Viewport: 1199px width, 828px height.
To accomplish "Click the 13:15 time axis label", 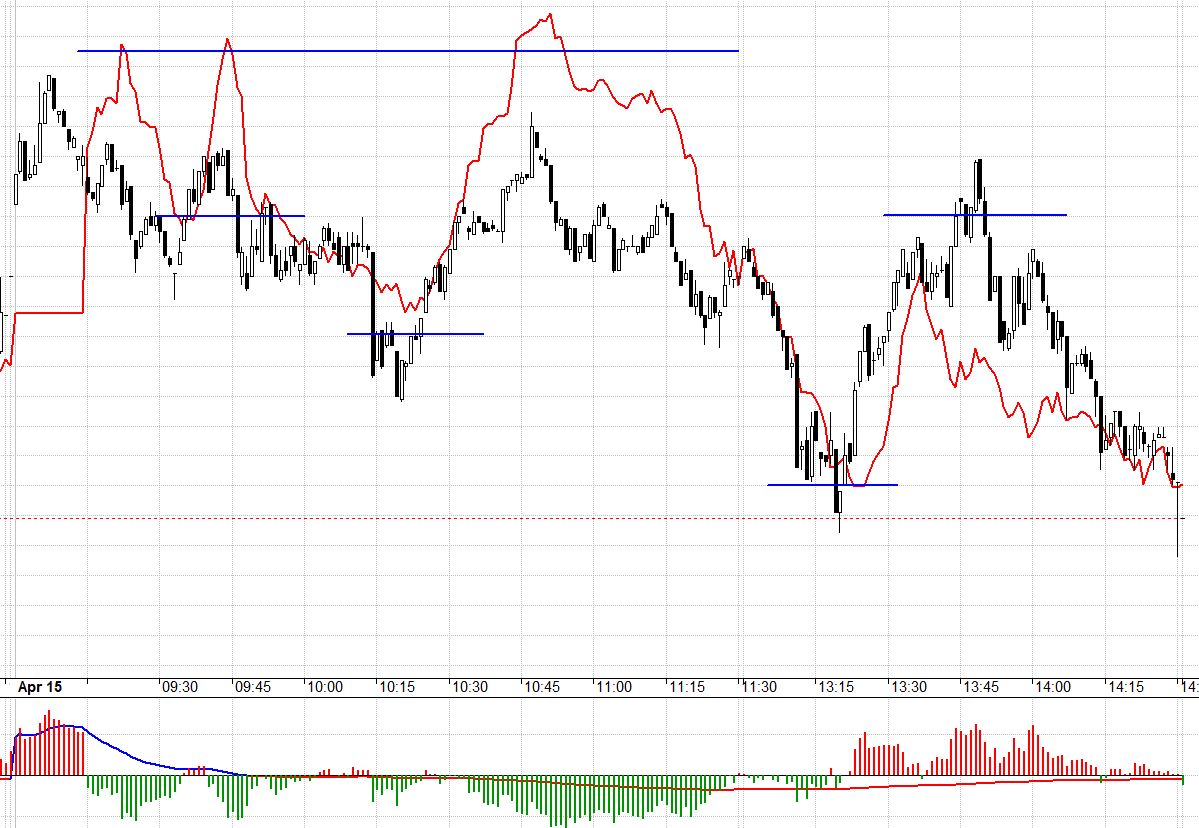I will pos(835,687).
